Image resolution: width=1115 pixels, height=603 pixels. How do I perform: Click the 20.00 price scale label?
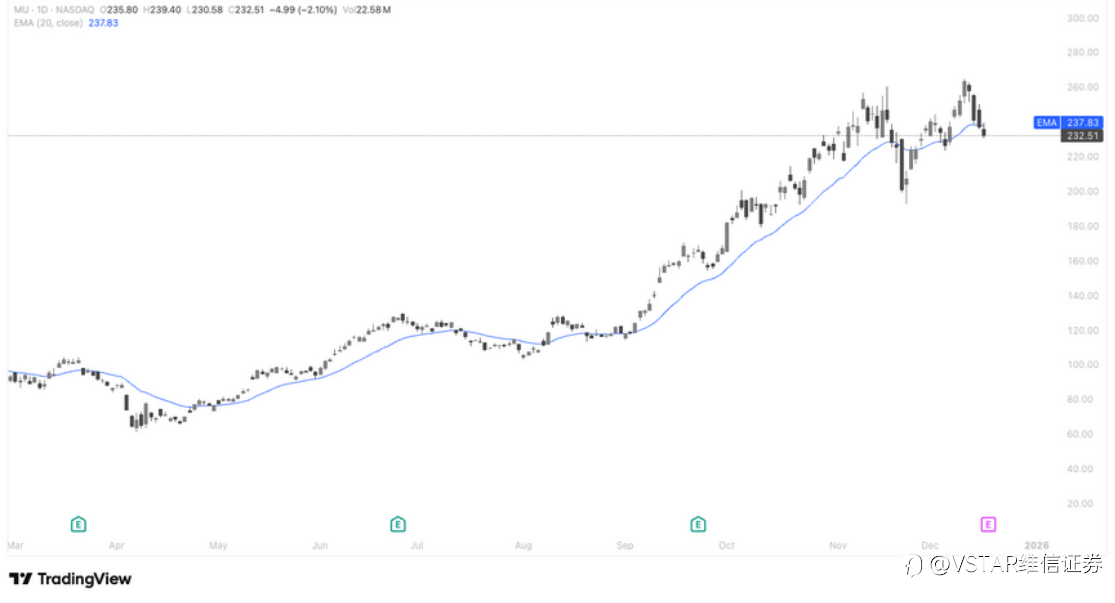tap(1083, 504)
